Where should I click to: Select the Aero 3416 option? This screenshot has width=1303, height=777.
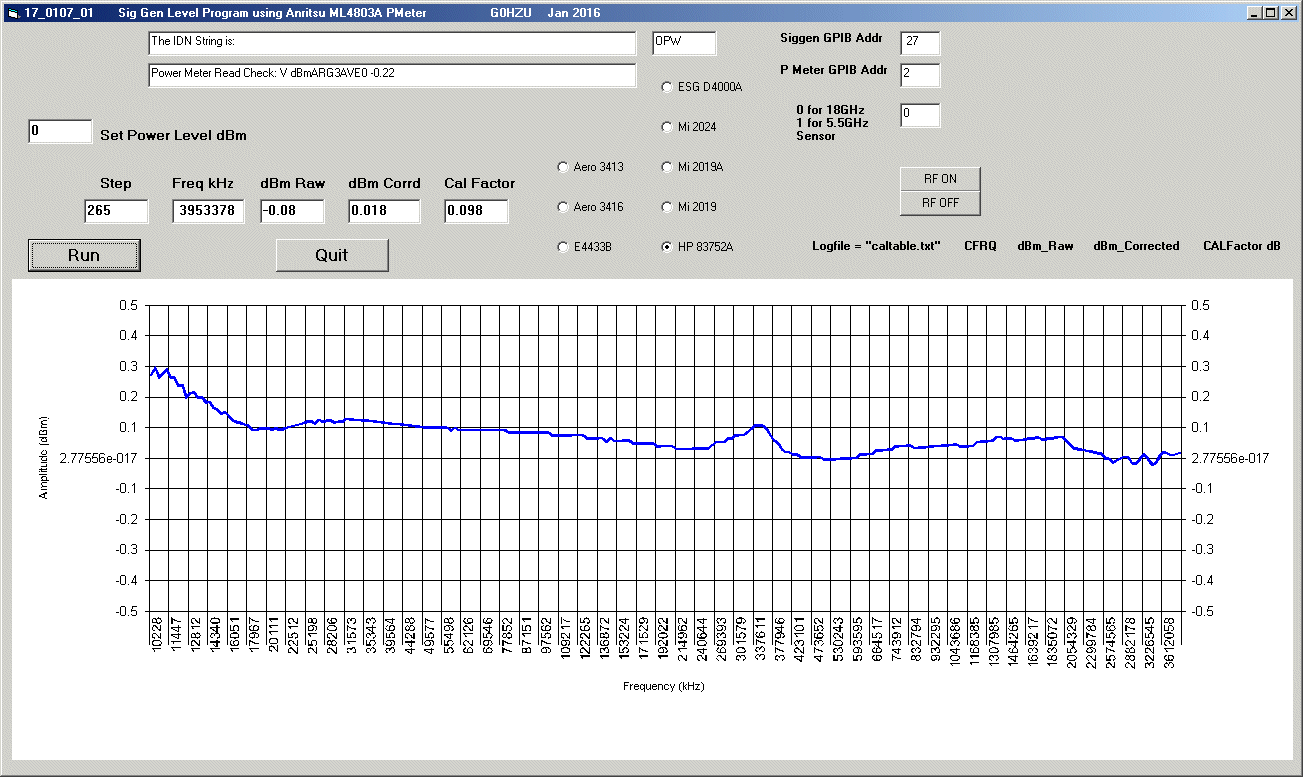click(x=563, y=207)
